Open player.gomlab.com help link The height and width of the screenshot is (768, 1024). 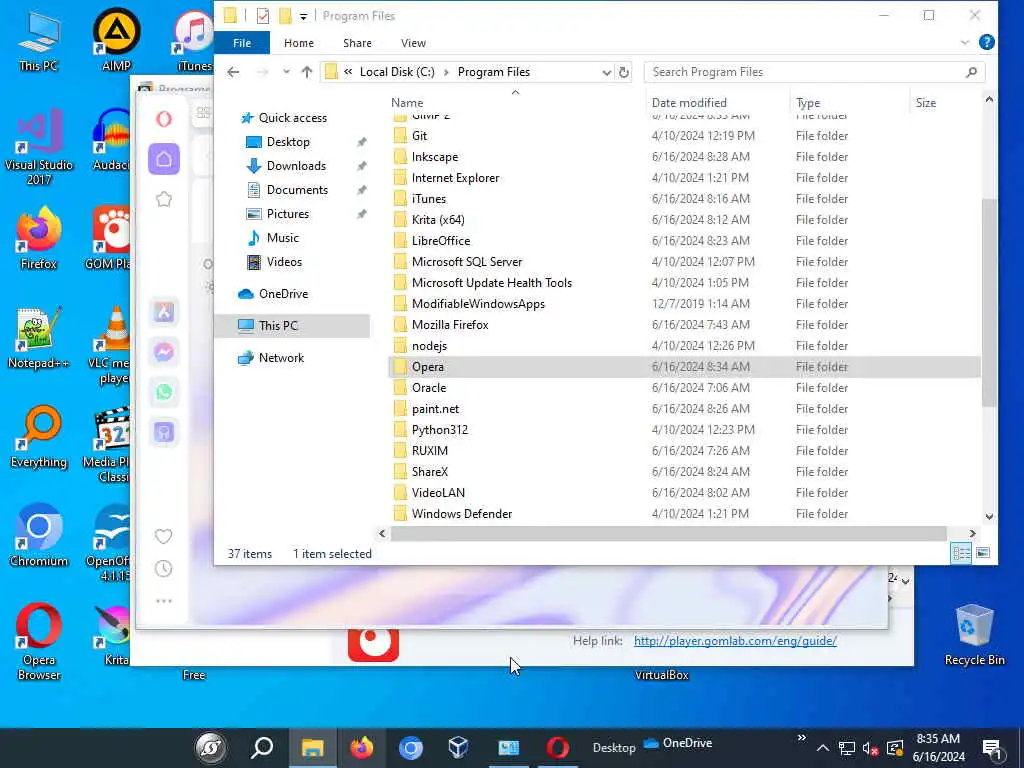click(735, 641)
